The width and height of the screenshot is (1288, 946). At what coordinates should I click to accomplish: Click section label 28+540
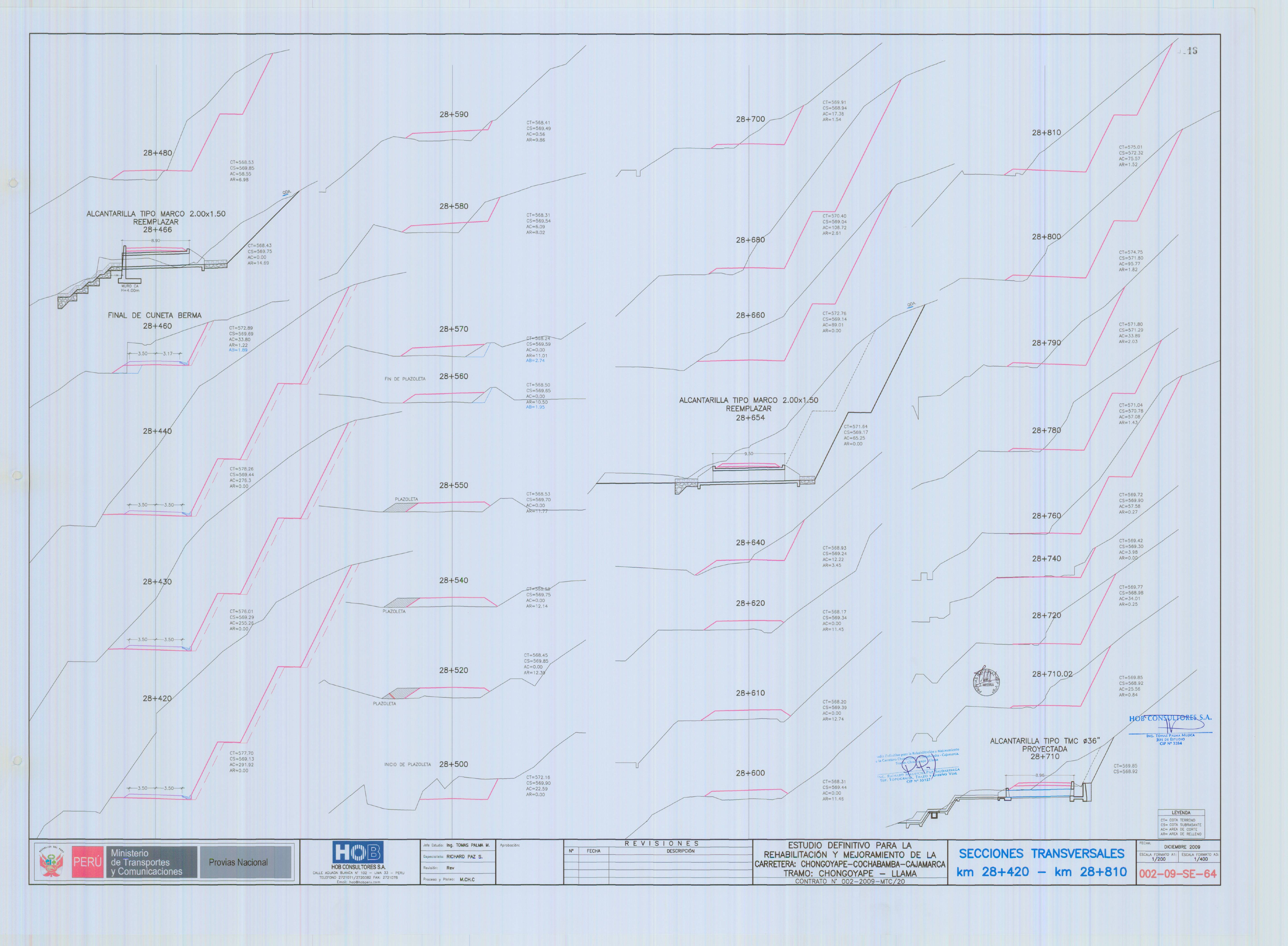[454, 581]
